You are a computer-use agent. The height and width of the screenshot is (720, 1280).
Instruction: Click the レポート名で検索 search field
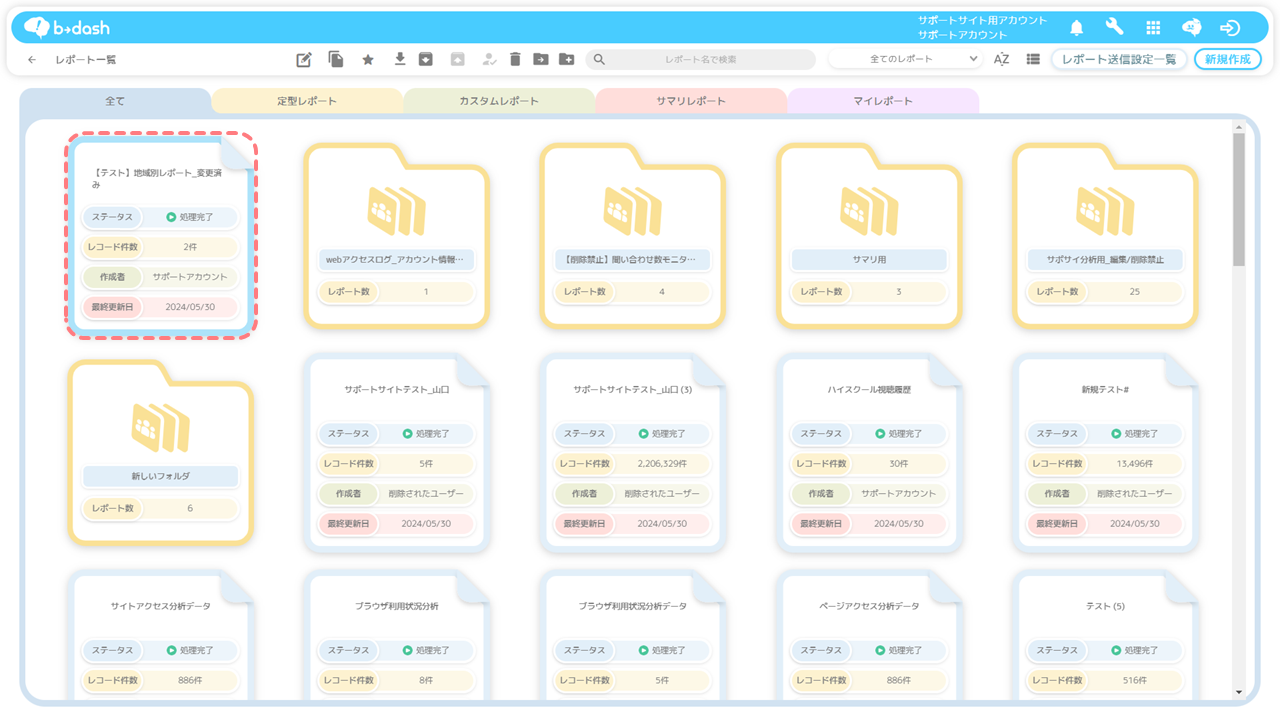pyautogui.click(x=700, y=60)
